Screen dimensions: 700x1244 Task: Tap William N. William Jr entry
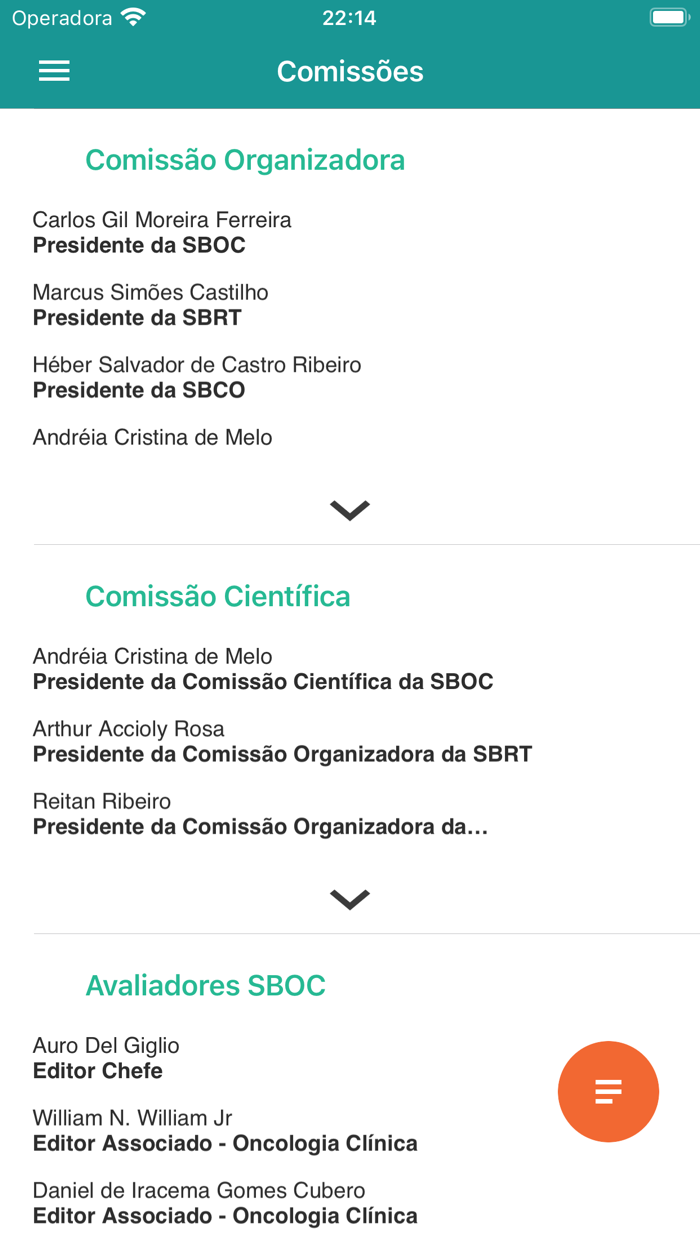[136, 1116]
